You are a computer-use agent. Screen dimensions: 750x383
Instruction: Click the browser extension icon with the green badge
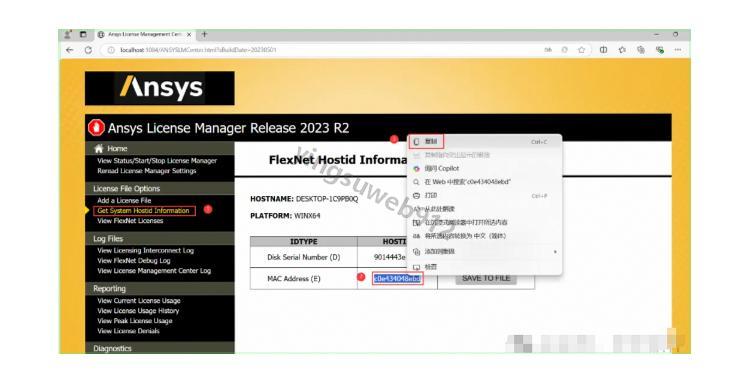click(x=660, y=50)
